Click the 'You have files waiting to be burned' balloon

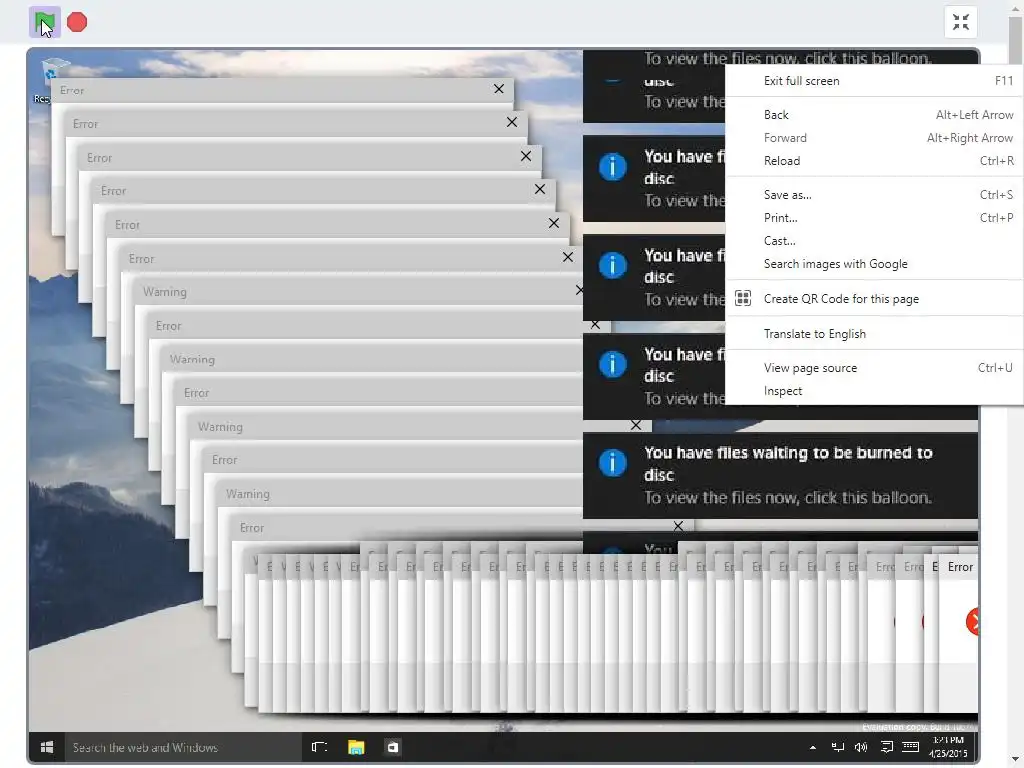click(x=780, y=475)
